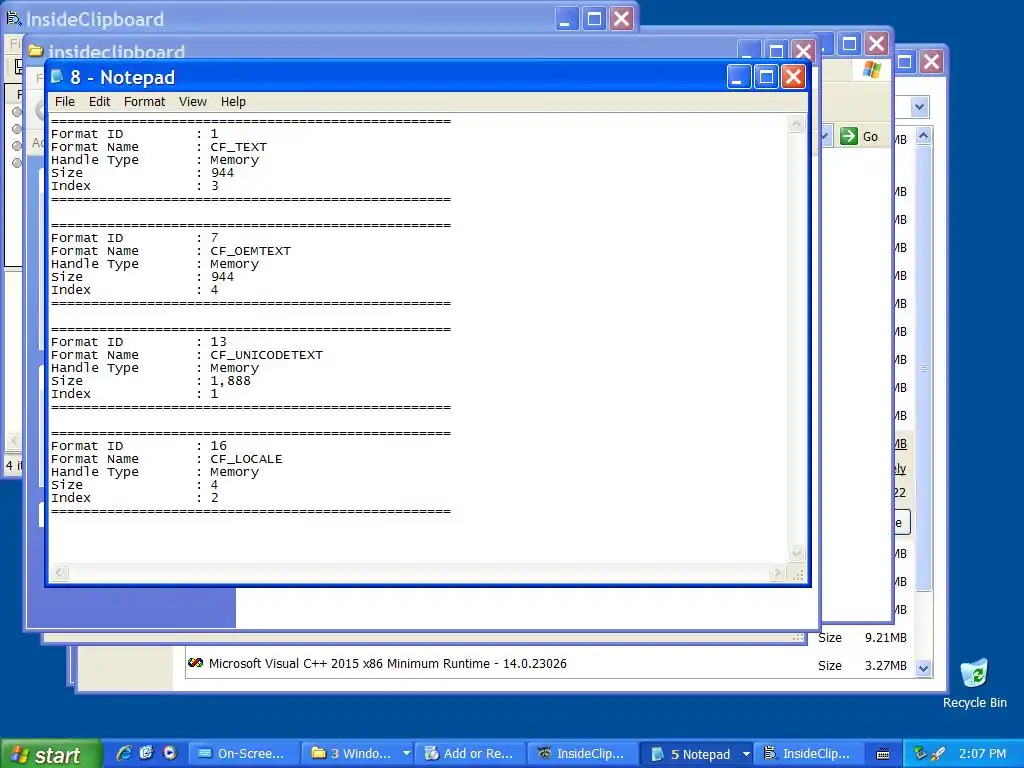This screenshot has height=768, width=1024.
Task: Maximize the Notepad window
Action: click(766, 77)
